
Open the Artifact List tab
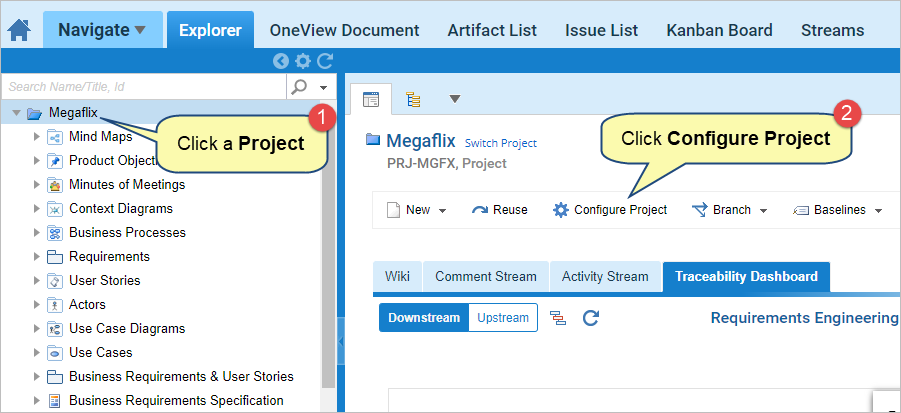492,30
